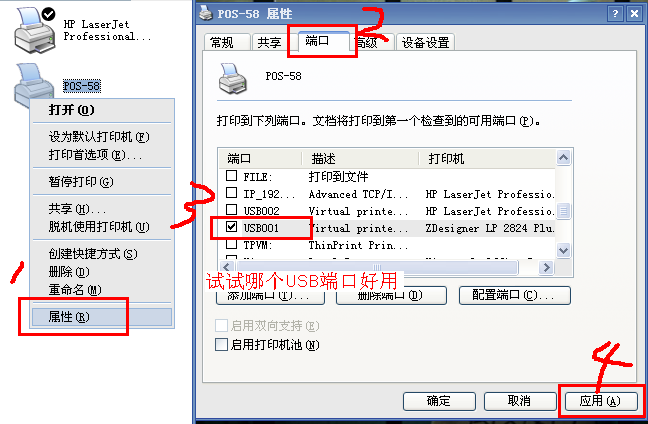This screenshot has width=648, height=424.
Task: Click the POS-58 printer icon inside properties dialog
Action: [x=233, y=78]
